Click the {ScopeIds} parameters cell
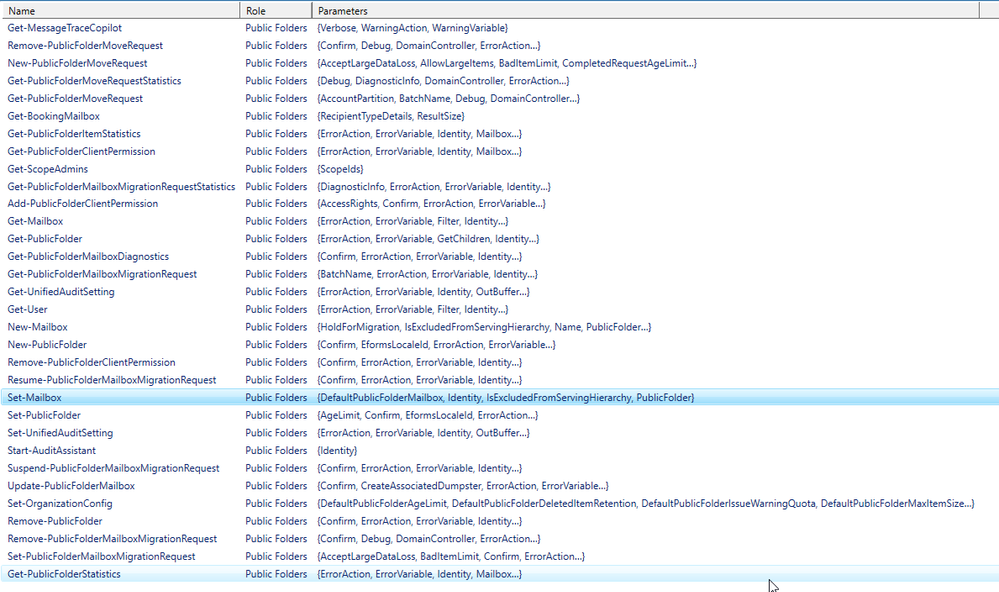This screenshot has height=592, width=999. point(340,169)
